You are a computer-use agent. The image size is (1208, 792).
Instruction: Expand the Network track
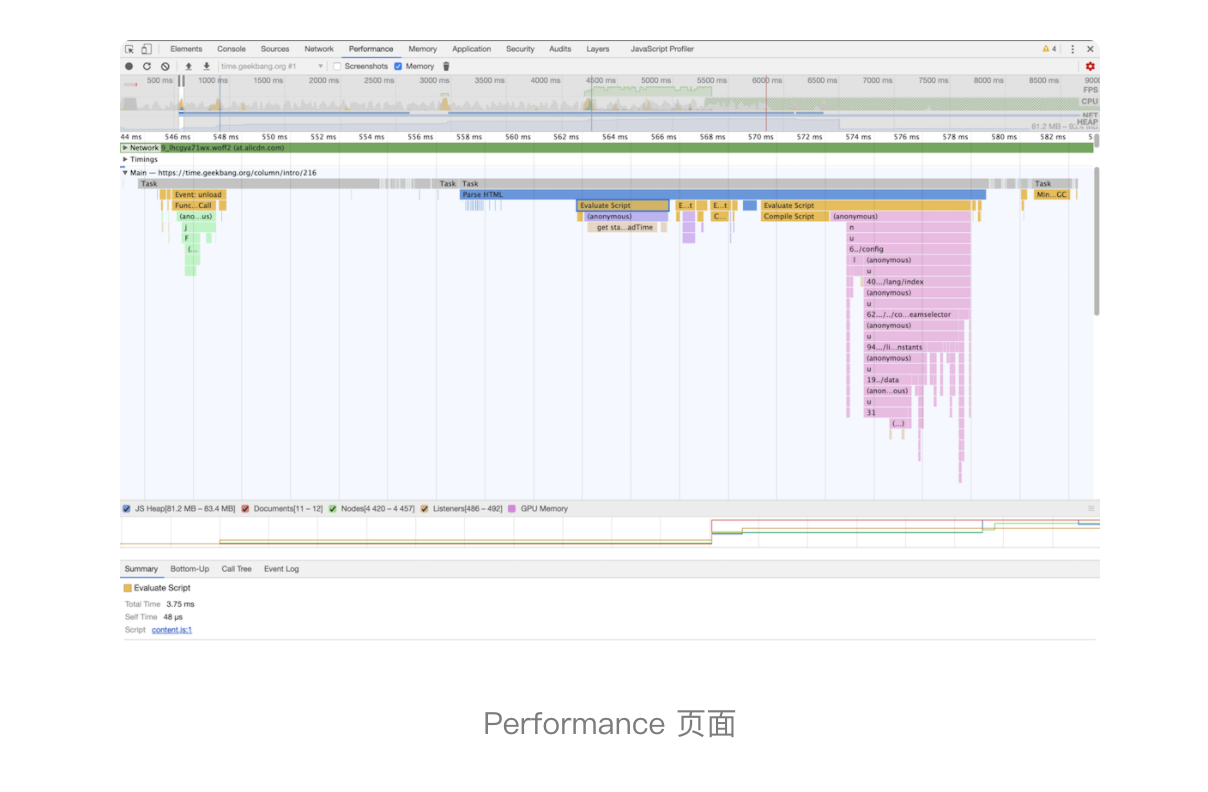125,148
